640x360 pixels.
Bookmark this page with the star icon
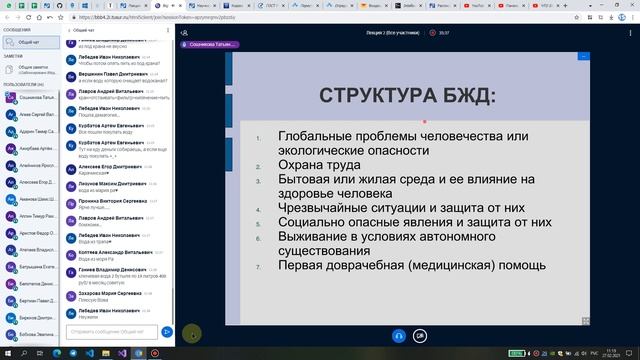tap(577, 18)
